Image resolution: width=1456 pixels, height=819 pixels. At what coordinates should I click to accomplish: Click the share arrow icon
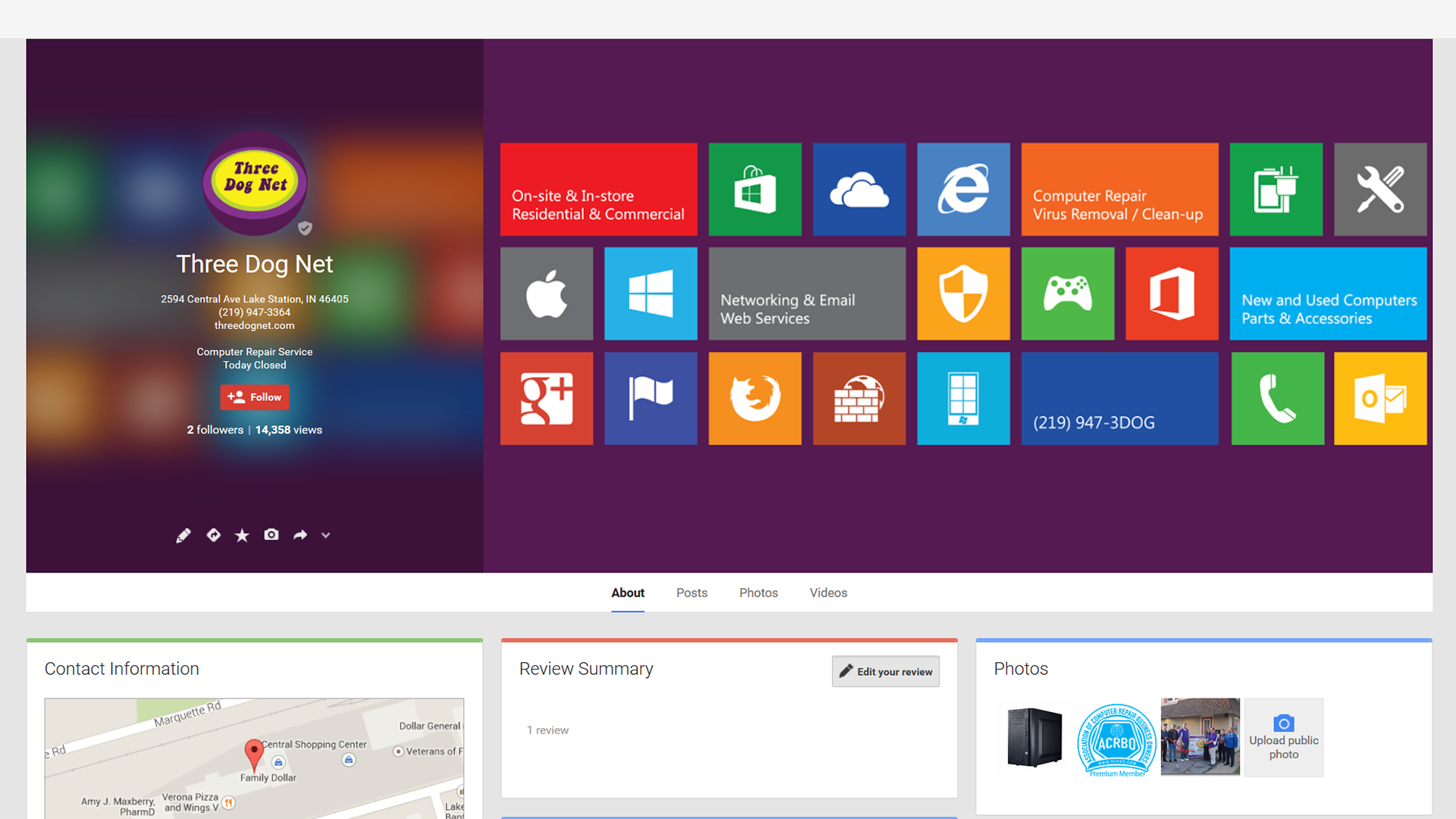(x=300, y=535)
